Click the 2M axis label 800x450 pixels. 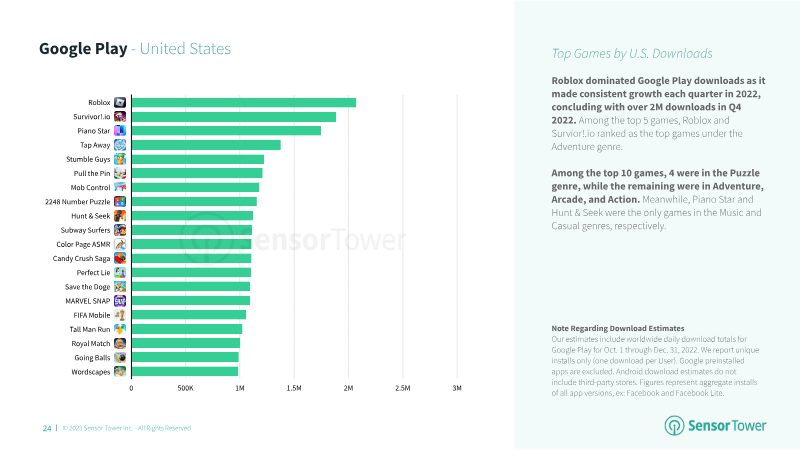pyautogui.click(x=348, y=388)
